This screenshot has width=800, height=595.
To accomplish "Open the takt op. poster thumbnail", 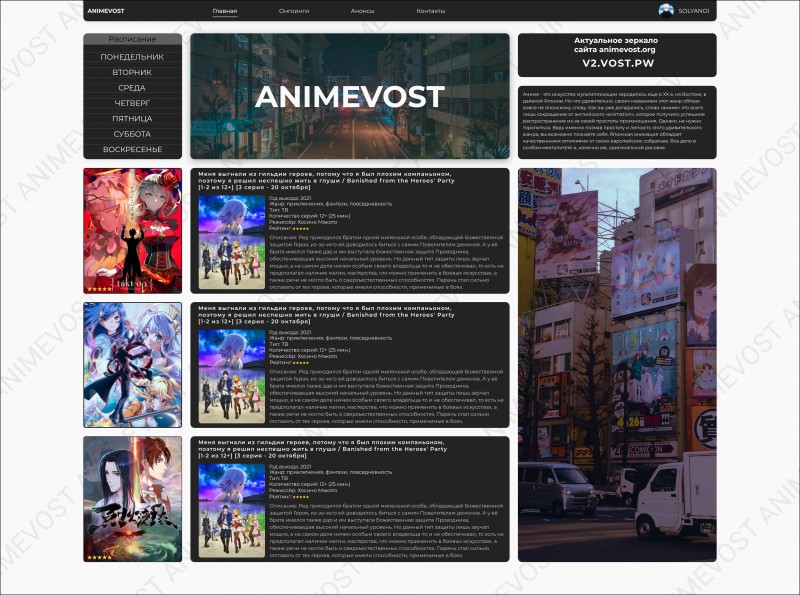I will tap(133, 231).
